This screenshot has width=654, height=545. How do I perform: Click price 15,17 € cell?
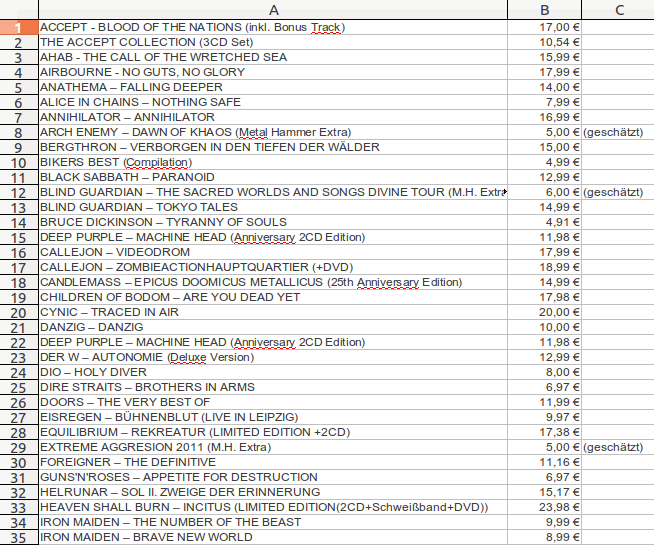pos(544,493)
